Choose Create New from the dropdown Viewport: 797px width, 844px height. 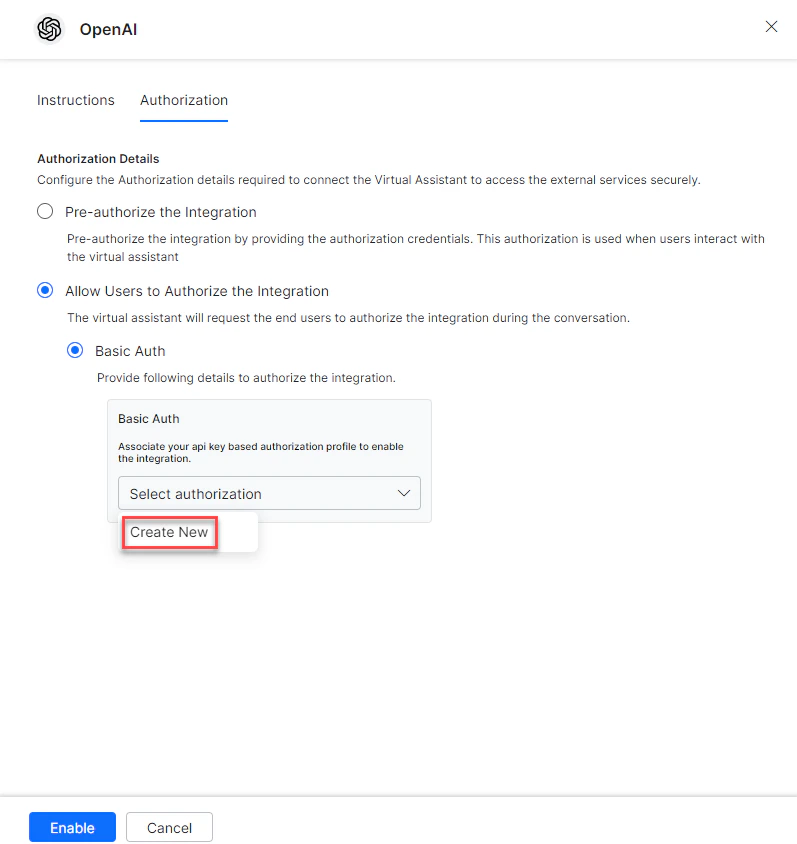coord(168,533)
